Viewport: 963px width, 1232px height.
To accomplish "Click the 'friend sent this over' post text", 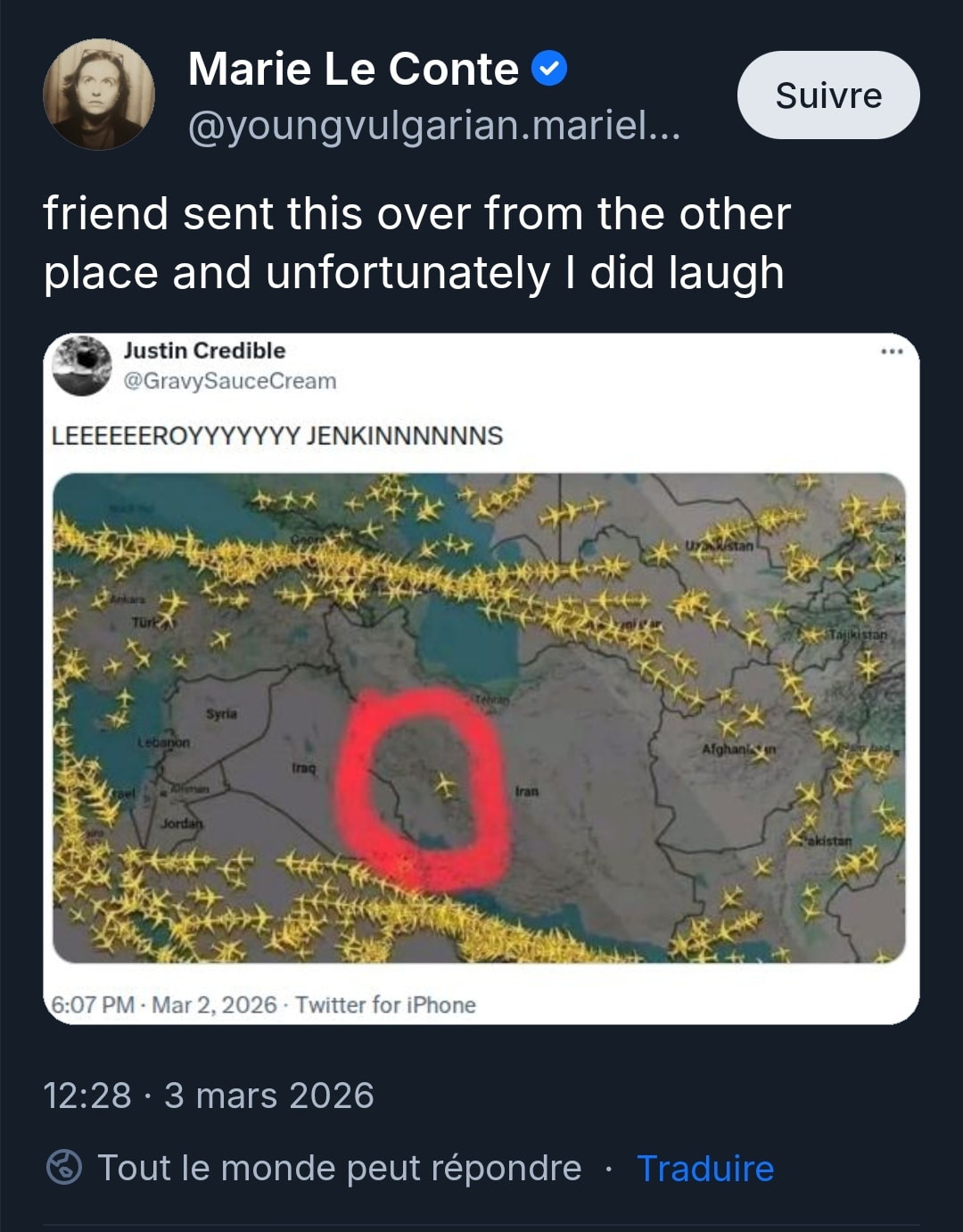I will click(416, 243).
